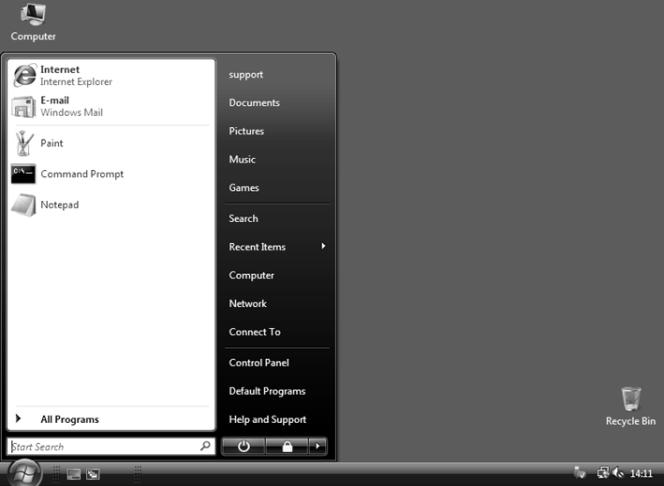Click the magnifier icon in Start Search
The width and height of the screenshot is (664, 486).
pyautogui.click(x=205, y=446)
